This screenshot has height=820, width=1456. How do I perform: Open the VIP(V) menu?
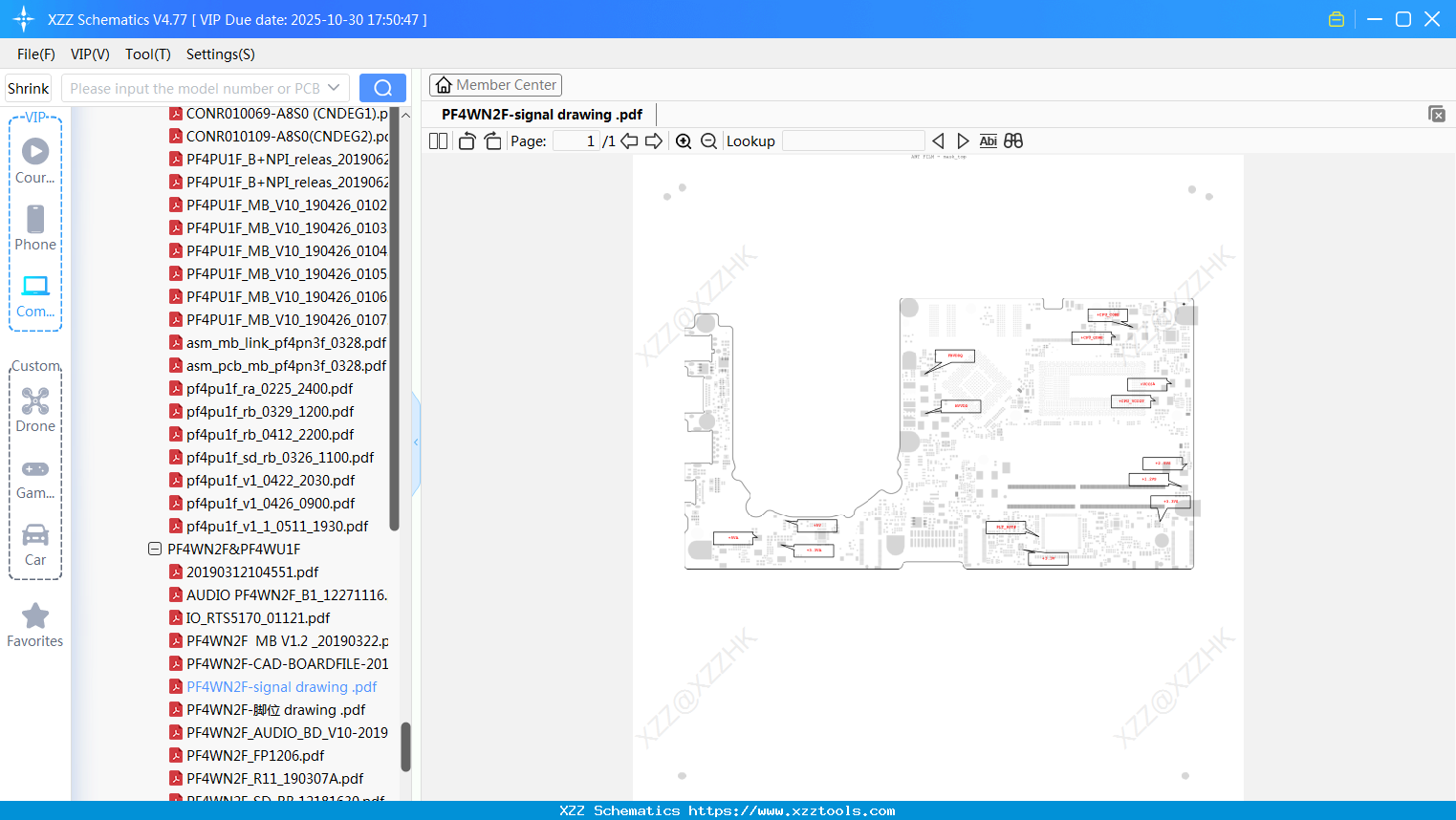point(90,54)
